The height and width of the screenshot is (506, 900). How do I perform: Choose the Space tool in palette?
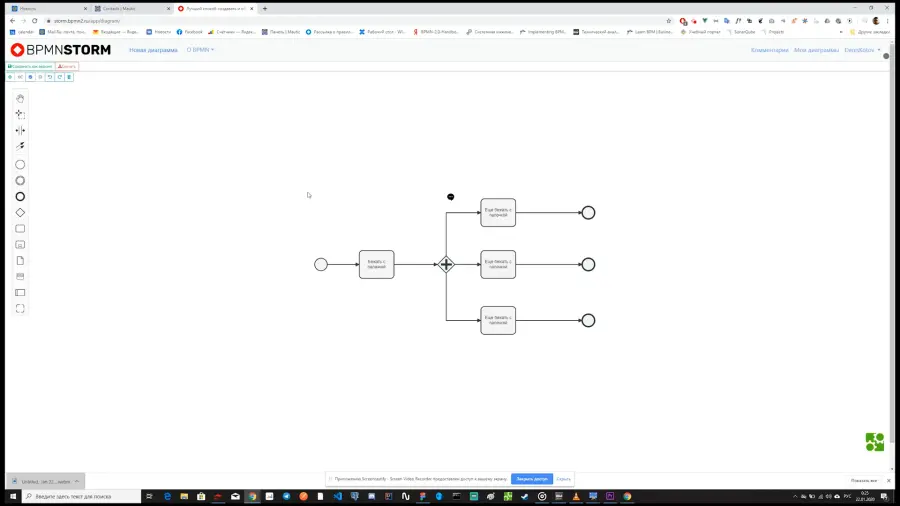[x=20, y=130]
